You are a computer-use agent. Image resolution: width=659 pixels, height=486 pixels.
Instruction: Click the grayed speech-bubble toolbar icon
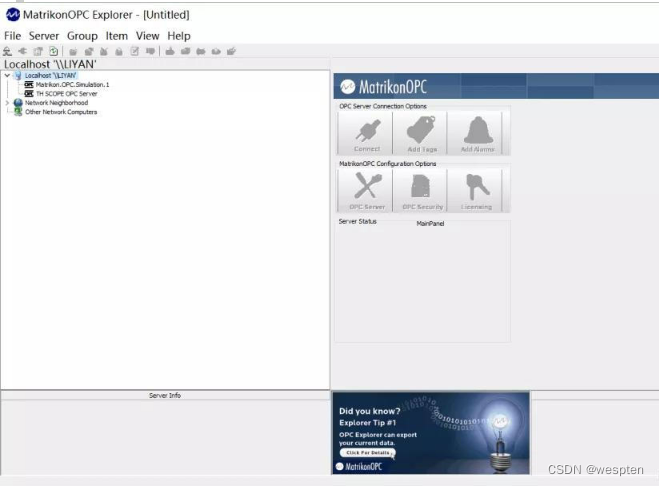pos(150,51)
